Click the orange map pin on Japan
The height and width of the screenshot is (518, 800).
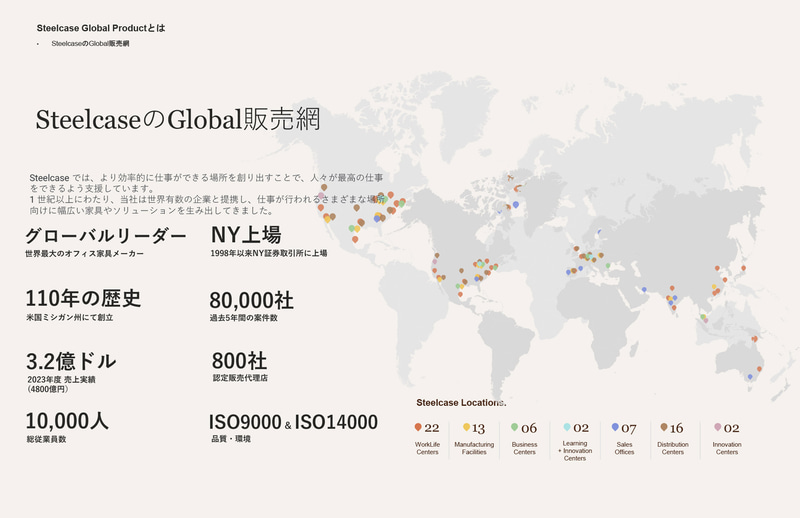pyautogui.click(x=743, y=268)
